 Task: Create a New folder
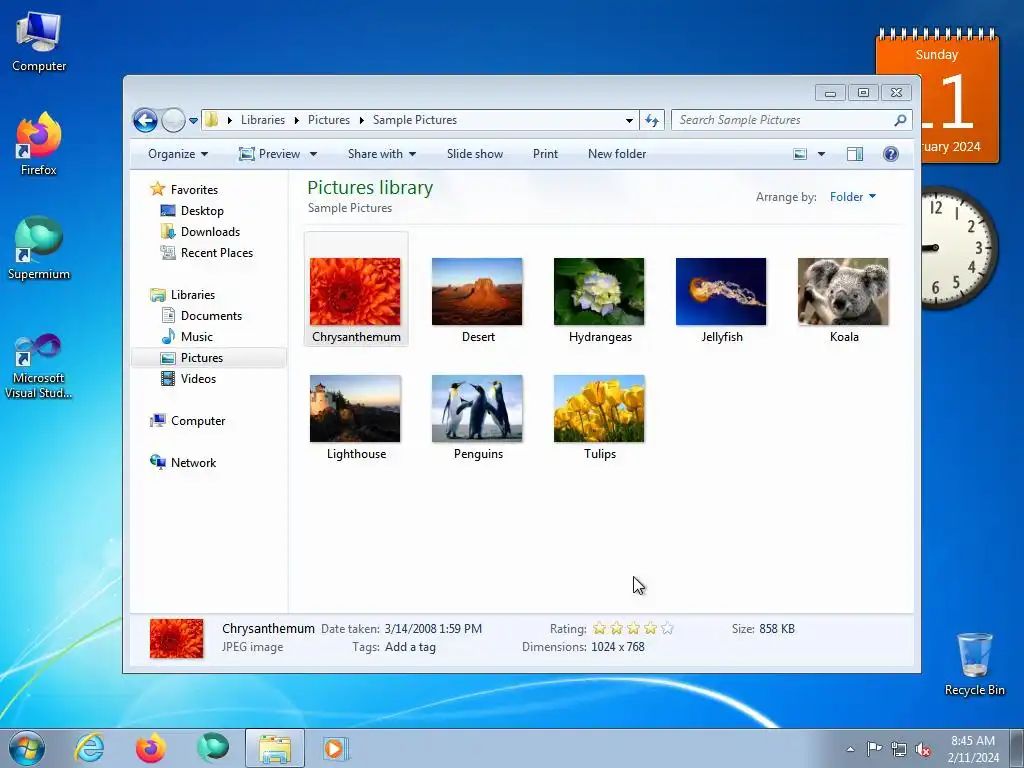(x=617, y=154)
